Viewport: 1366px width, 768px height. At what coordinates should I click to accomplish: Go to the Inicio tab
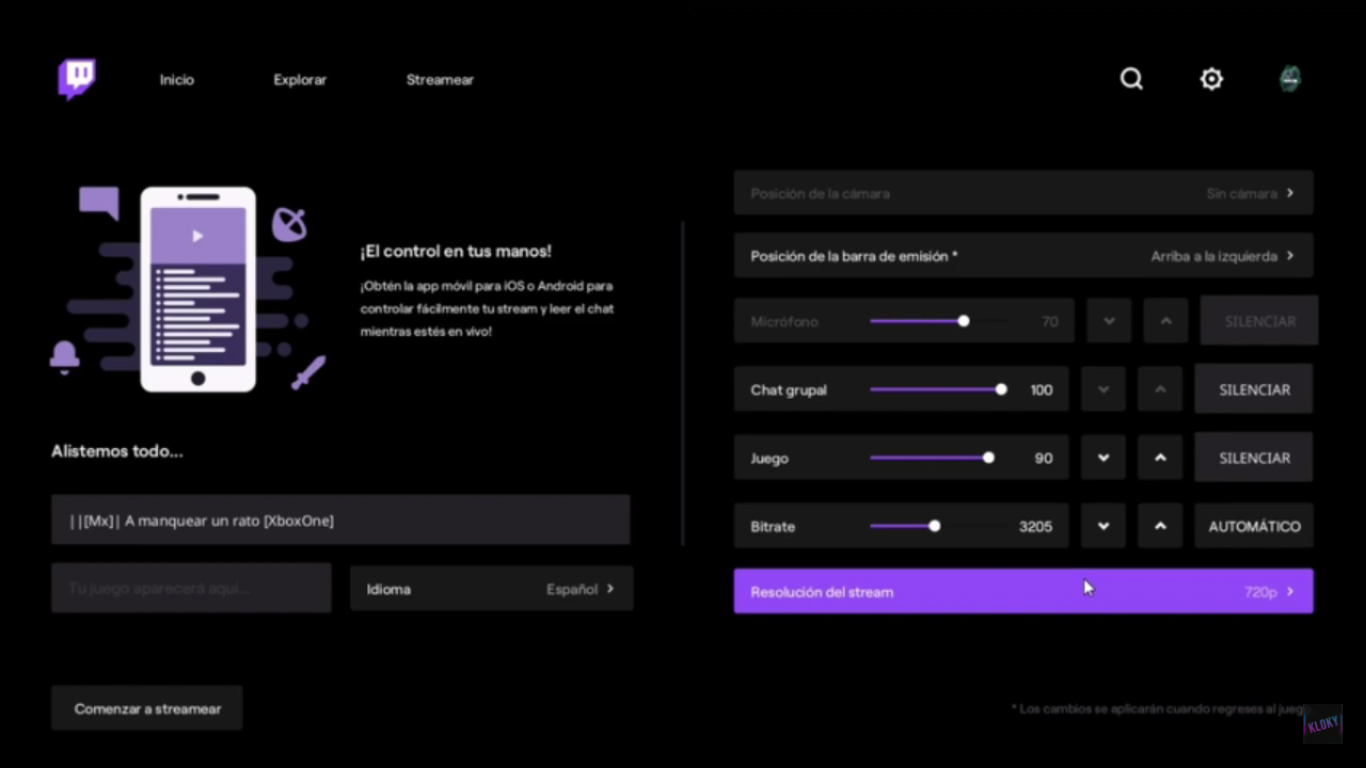click(177, 80)
